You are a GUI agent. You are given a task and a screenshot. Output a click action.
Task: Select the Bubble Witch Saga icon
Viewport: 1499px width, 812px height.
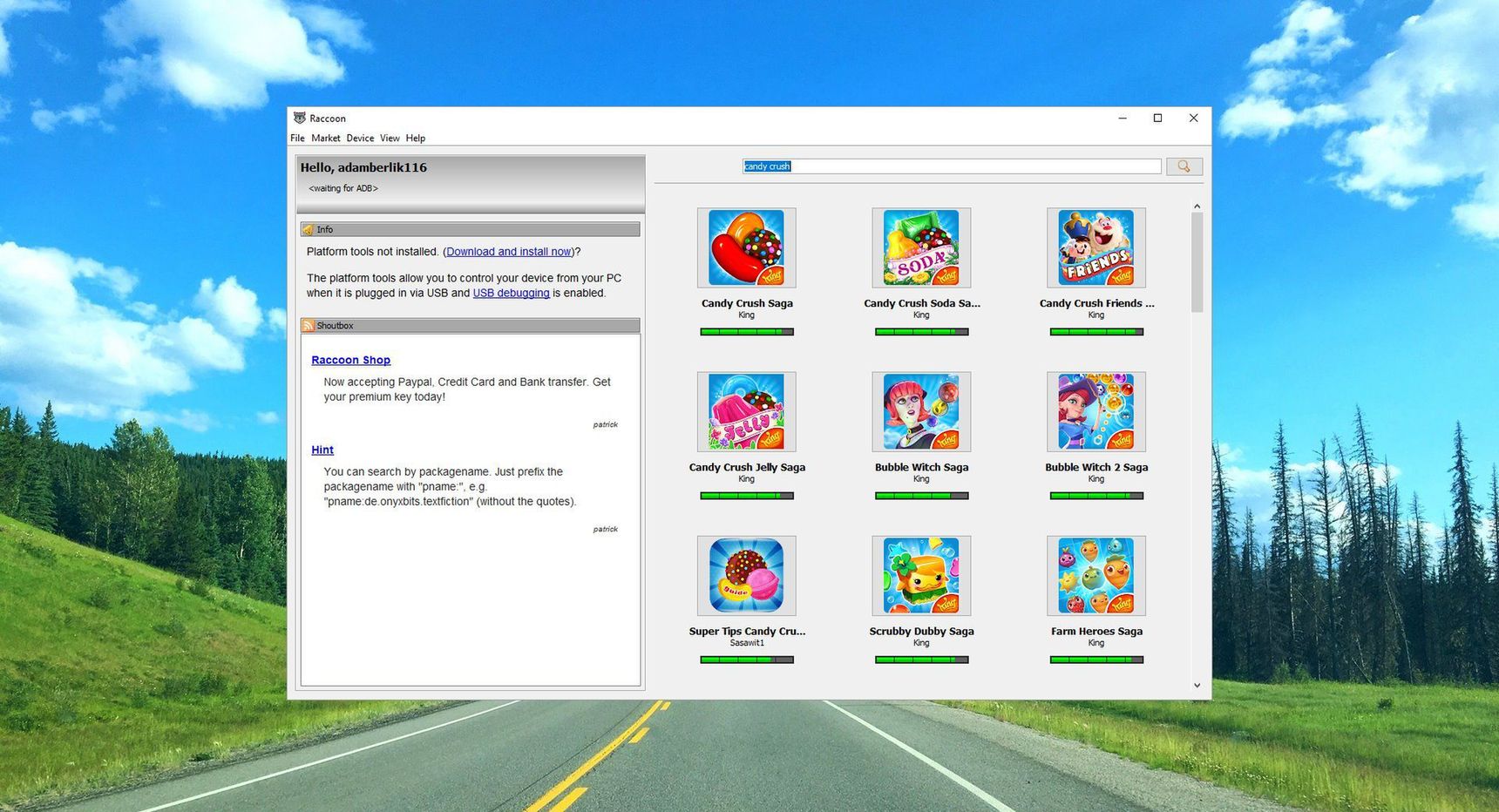point(921,411)
